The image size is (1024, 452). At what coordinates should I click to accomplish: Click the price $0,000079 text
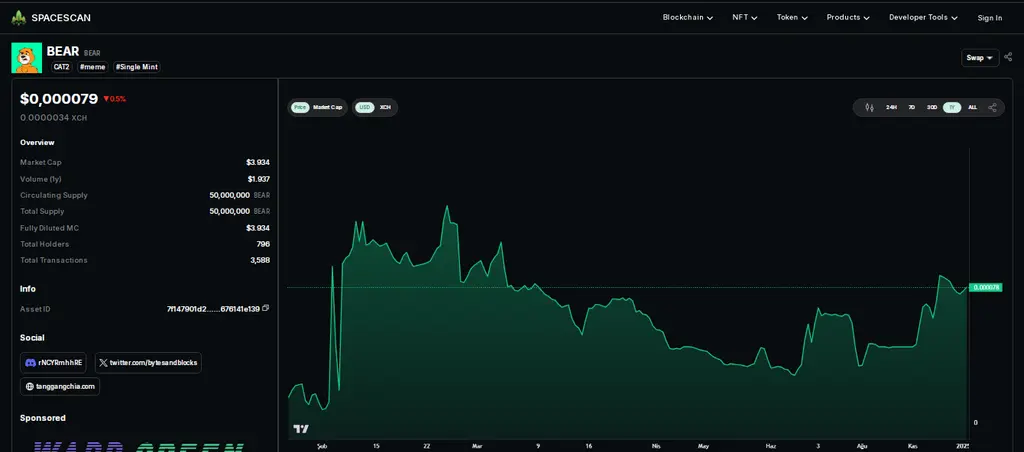pos(59,99)
